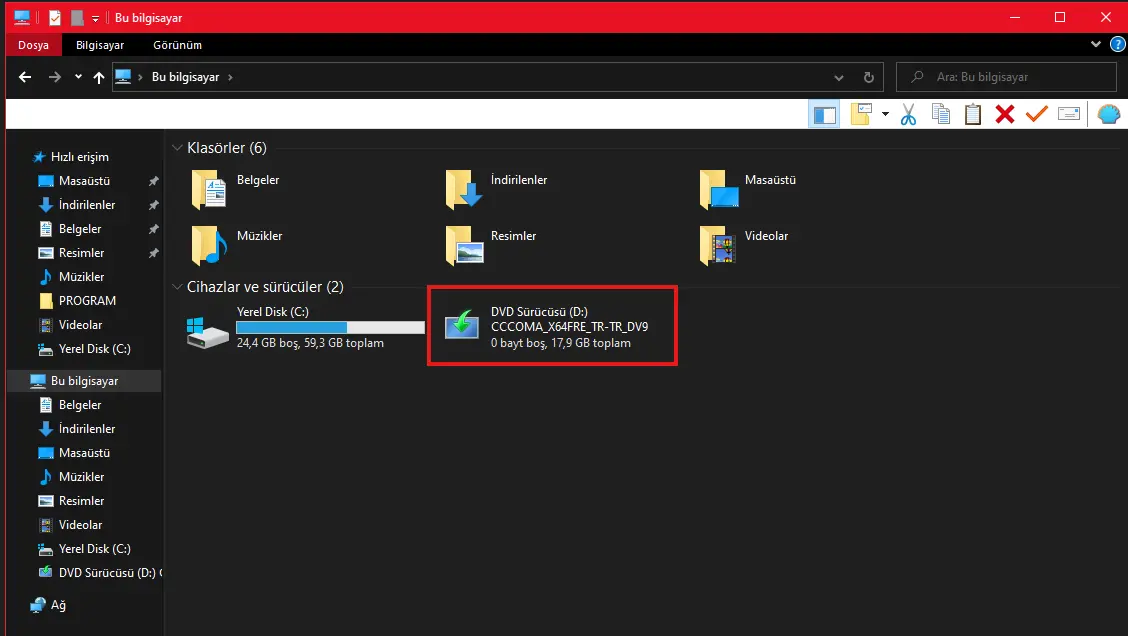Open the PROGRAM folder in sidebar
The width and height of the screenshot is (1128, 636).
[87, 301]
